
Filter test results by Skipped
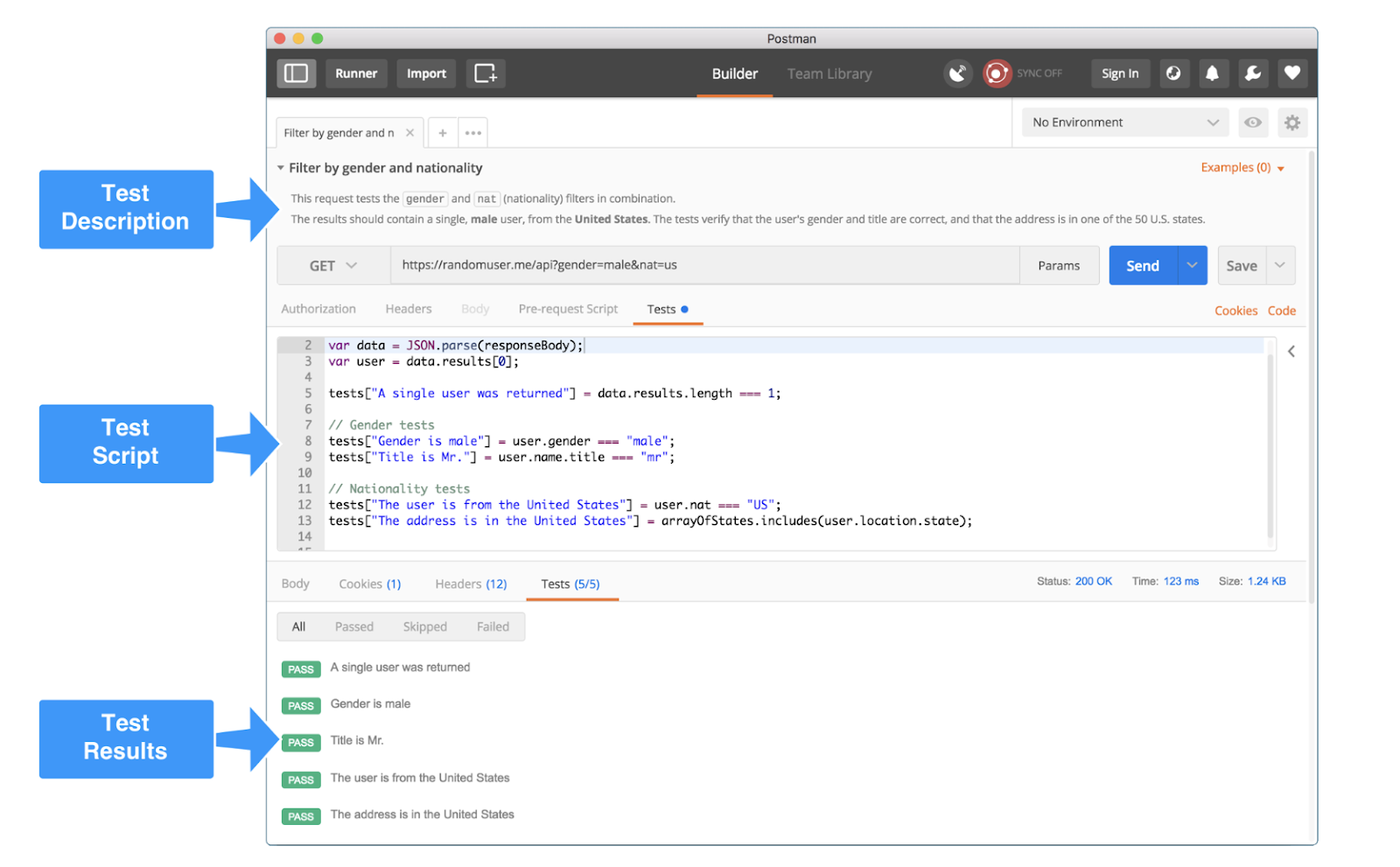425,626
